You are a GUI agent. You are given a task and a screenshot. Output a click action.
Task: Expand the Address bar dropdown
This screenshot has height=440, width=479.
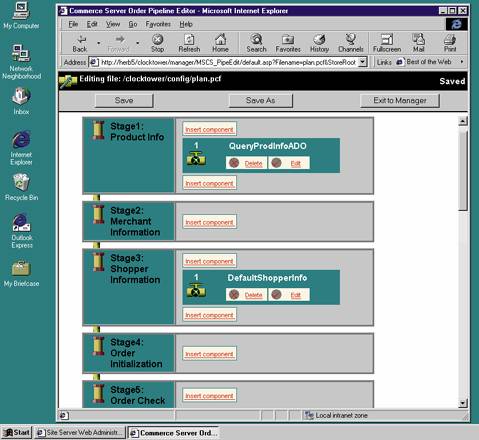pyautogui.click(x=363, y=62)
